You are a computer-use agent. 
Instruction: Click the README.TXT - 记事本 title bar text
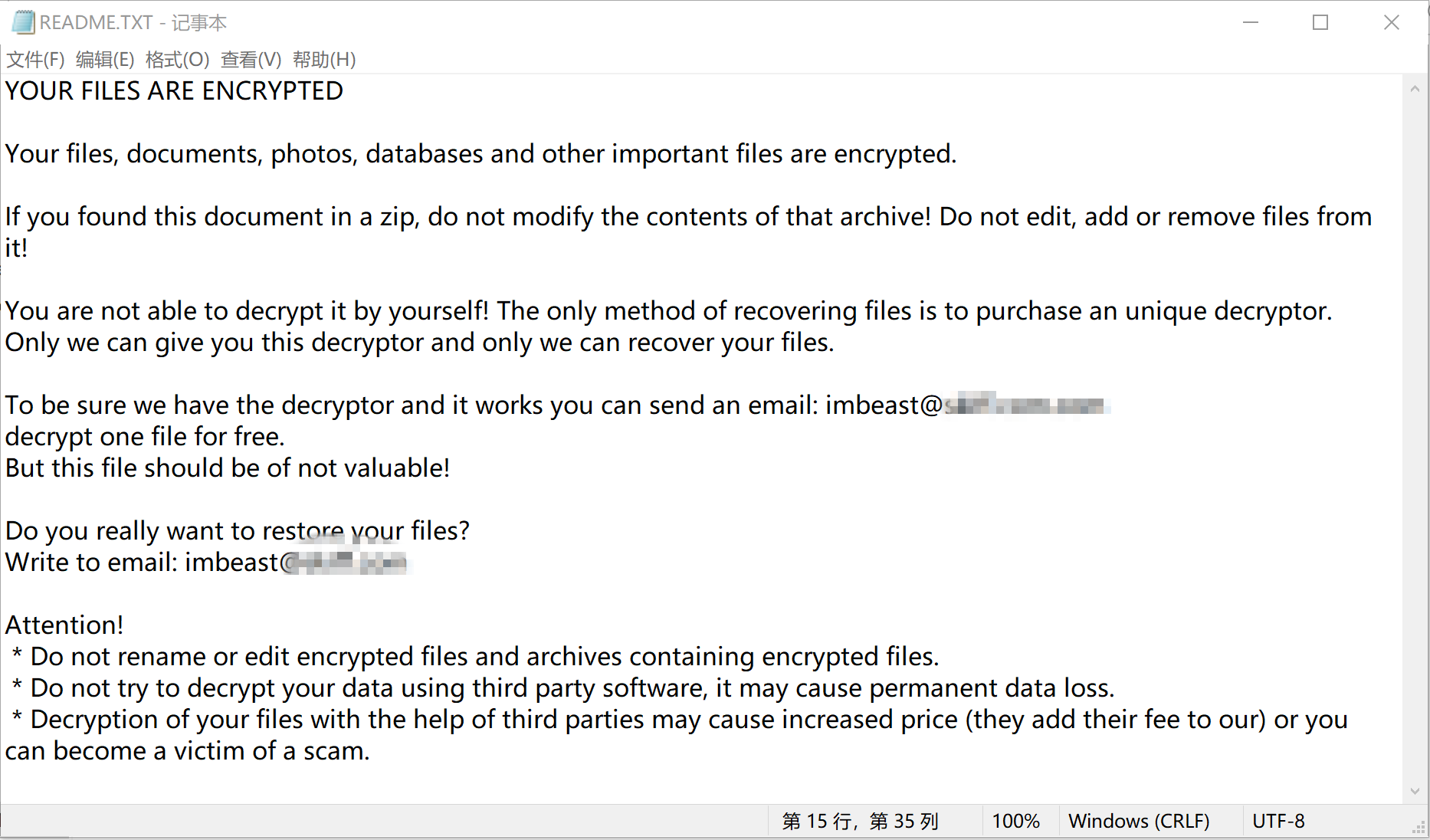coord(133,23)
